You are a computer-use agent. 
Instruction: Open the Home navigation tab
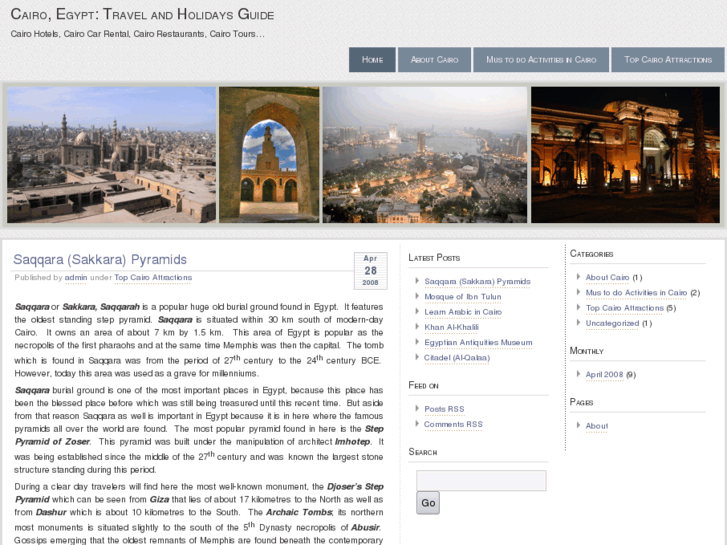coord(372,59)
